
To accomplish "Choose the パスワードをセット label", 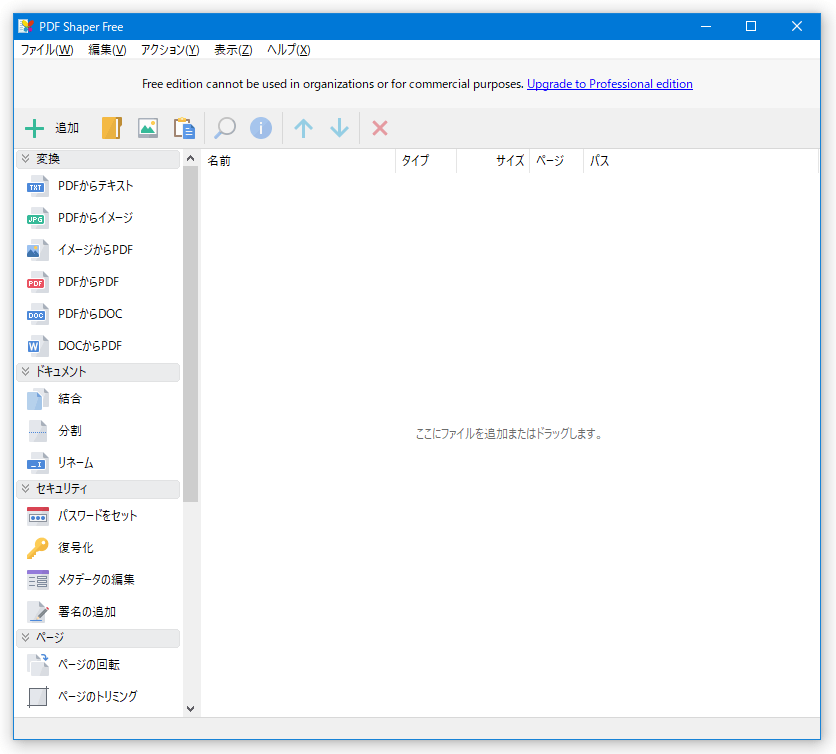I will [x=98, y=516].
